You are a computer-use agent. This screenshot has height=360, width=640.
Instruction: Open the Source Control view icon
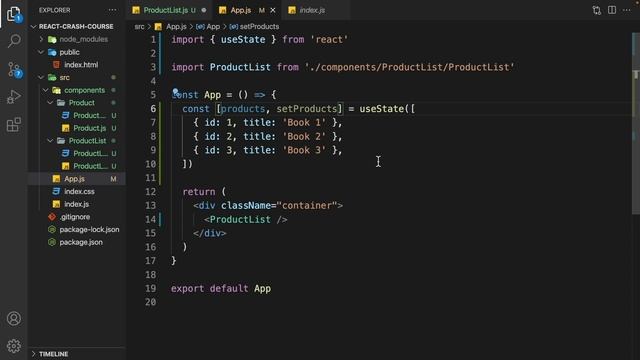coord(14,70)
